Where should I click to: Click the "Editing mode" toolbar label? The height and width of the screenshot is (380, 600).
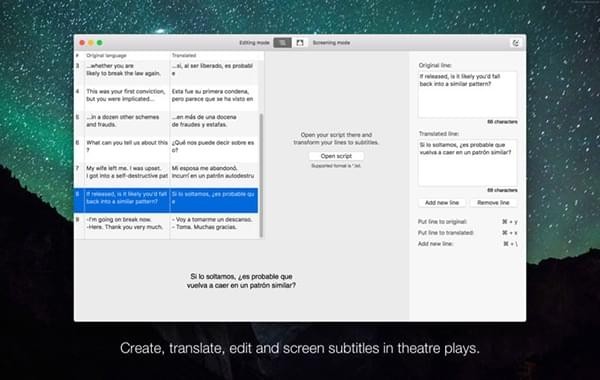coord(254,43)
